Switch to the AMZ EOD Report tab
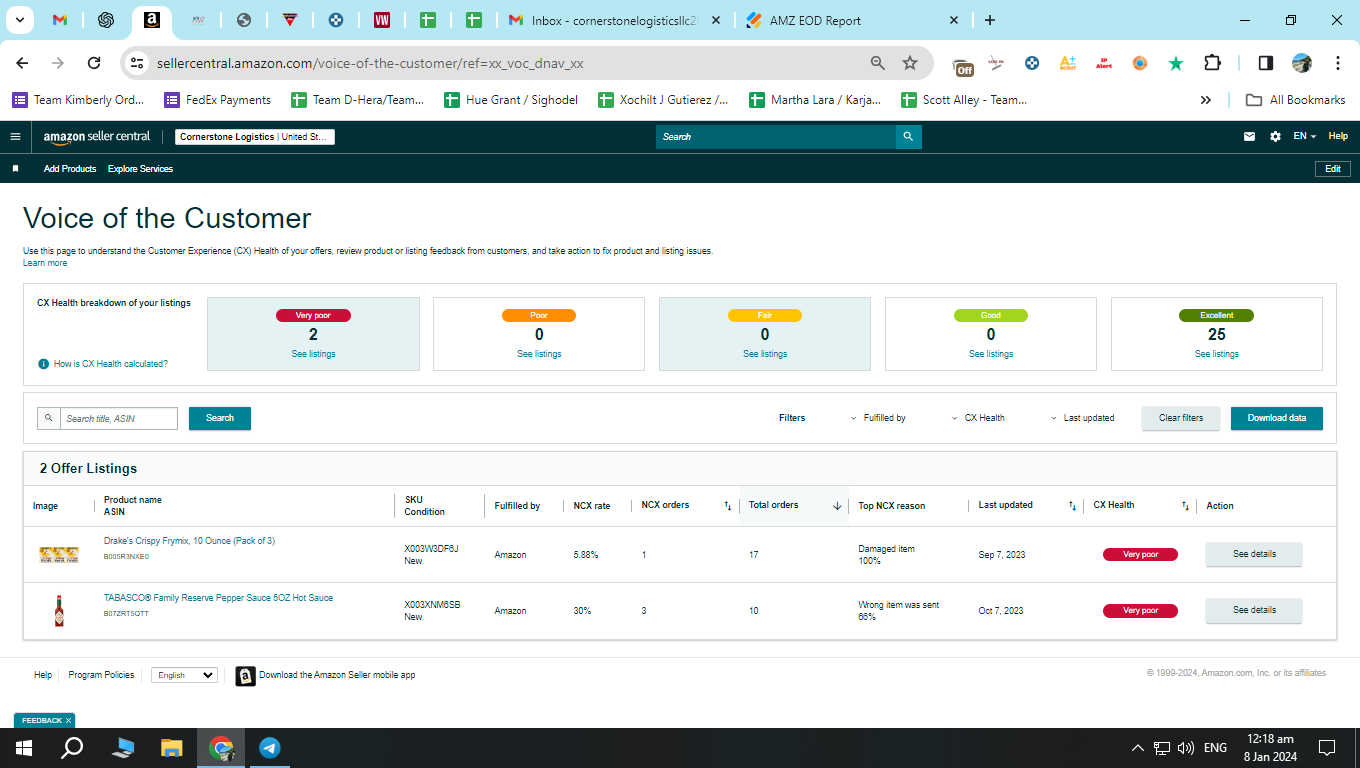1360x768 pixels. click(x=850, y=20)
